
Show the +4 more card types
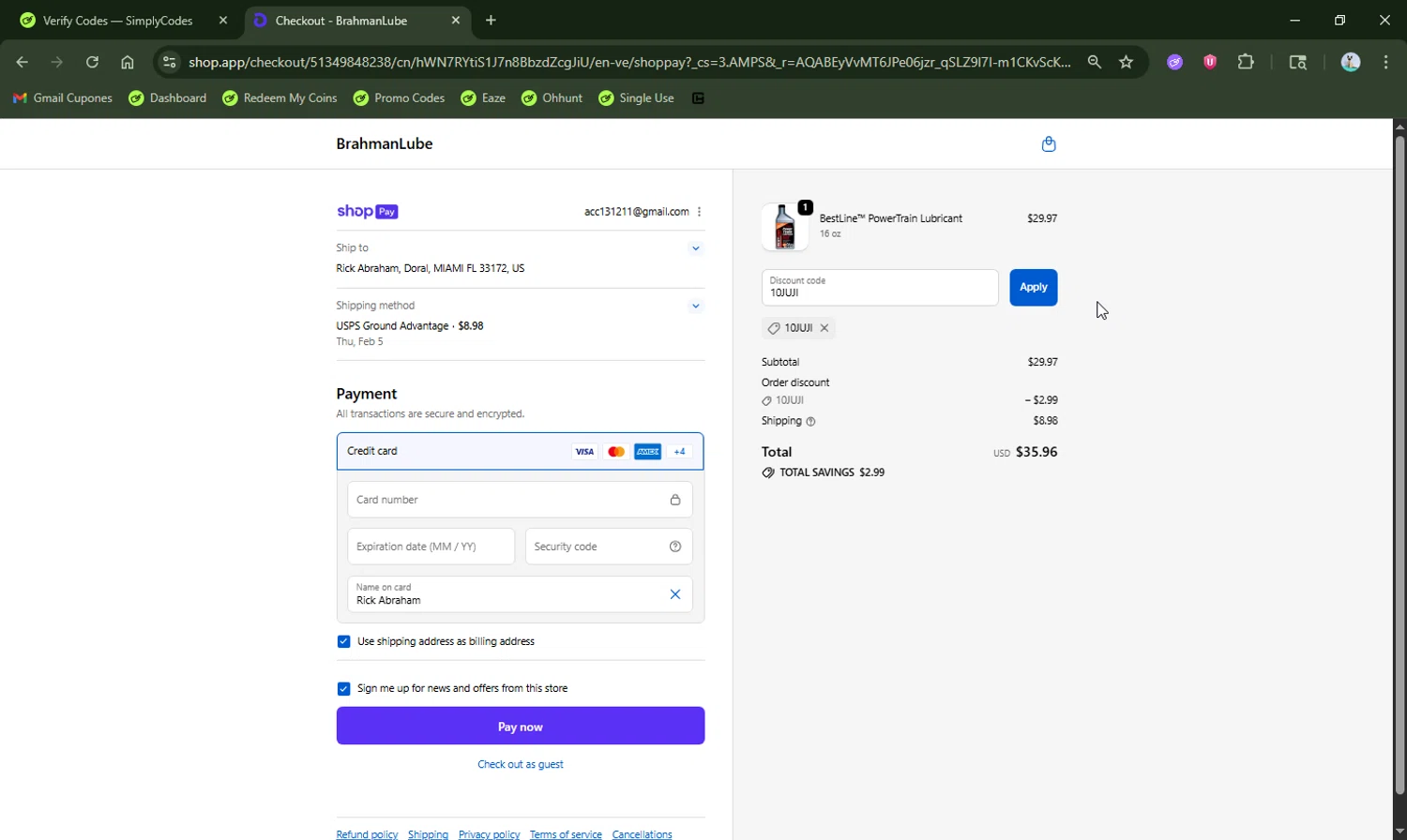680,452
